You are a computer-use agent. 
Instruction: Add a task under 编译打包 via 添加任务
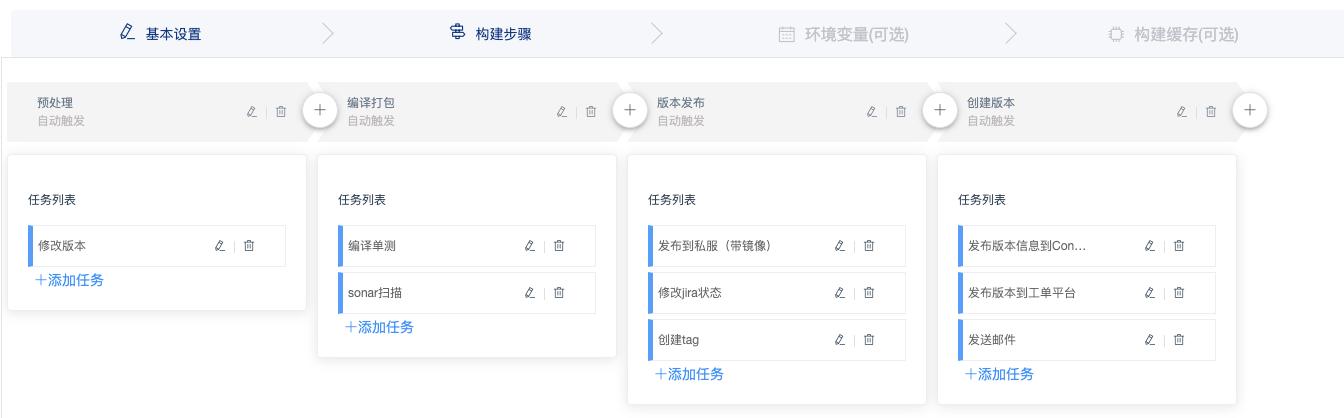(379, 327)
